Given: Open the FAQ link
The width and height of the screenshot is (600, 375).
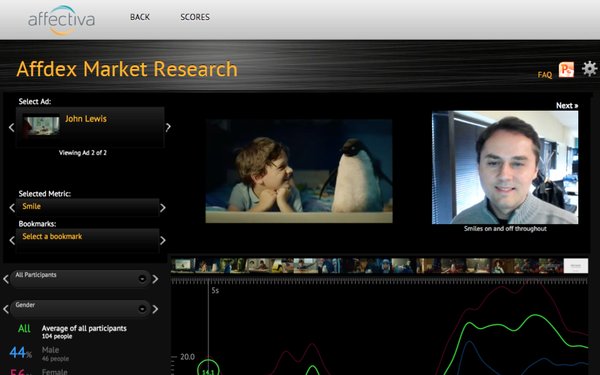Looking at the screenshot, I should pos(545,75).
